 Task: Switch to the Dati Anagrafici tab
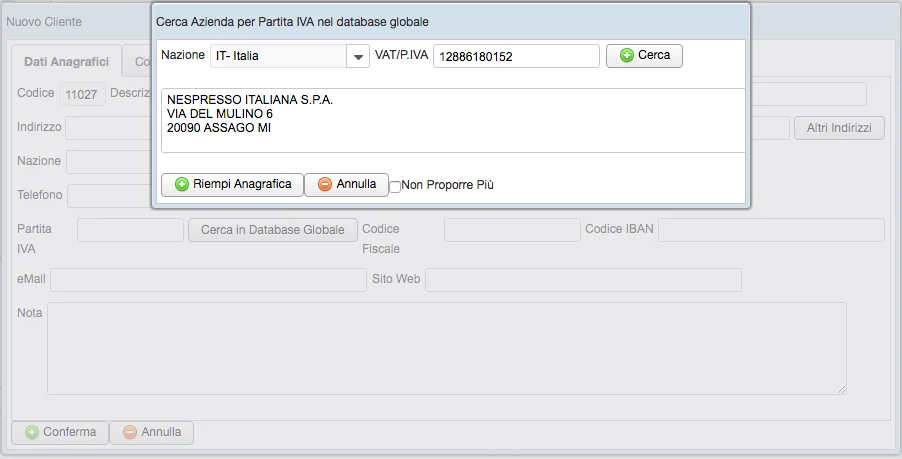(x=66, y=62)
